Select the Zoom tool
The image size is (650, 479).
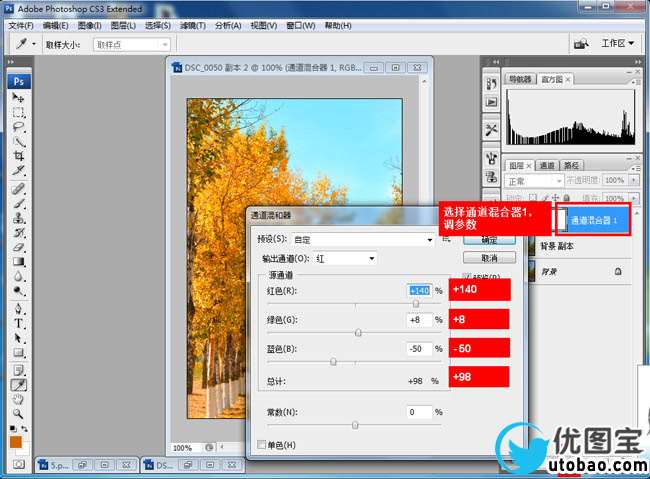tap(18, 413)
